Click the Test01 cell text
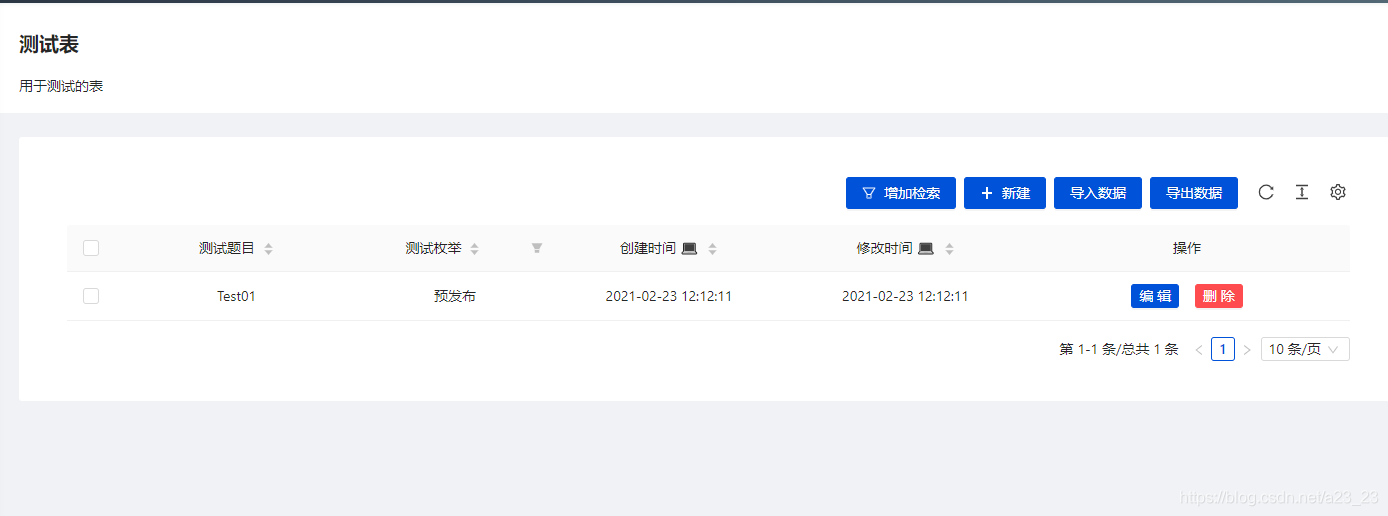 [x=236, y=296]
